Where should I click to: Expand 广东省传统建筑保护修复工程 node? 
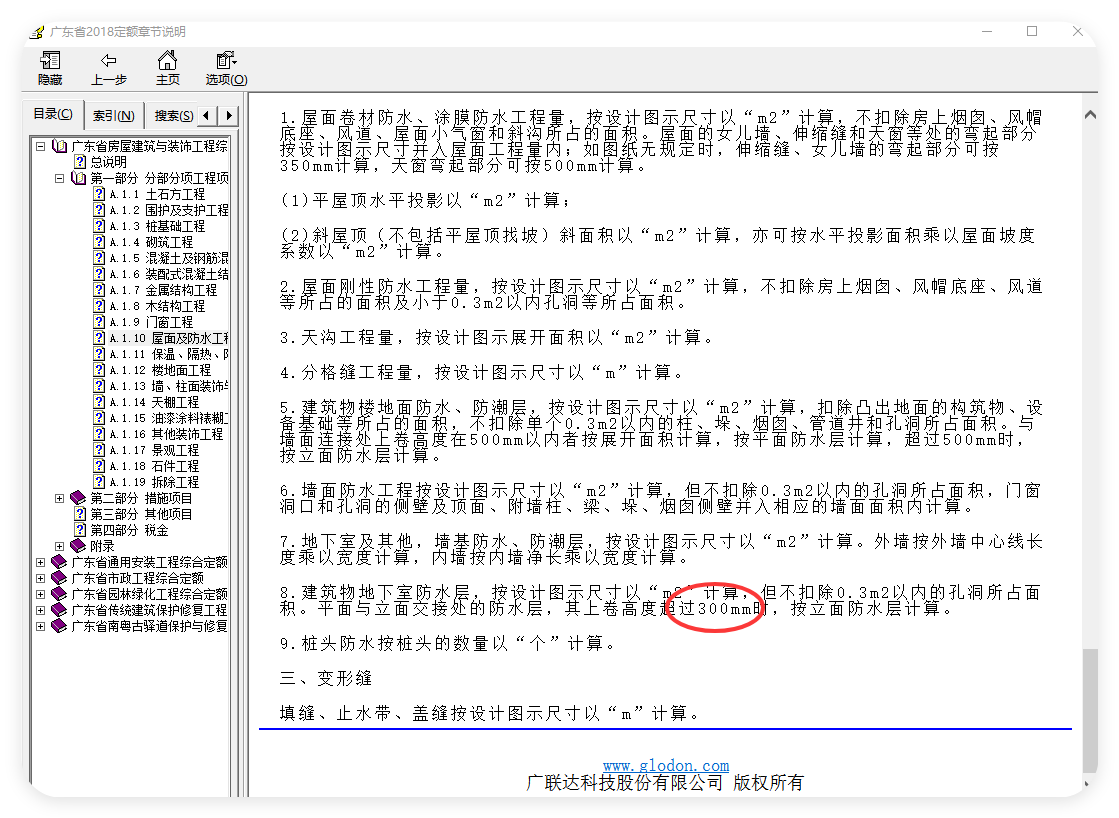click(41, 610)
